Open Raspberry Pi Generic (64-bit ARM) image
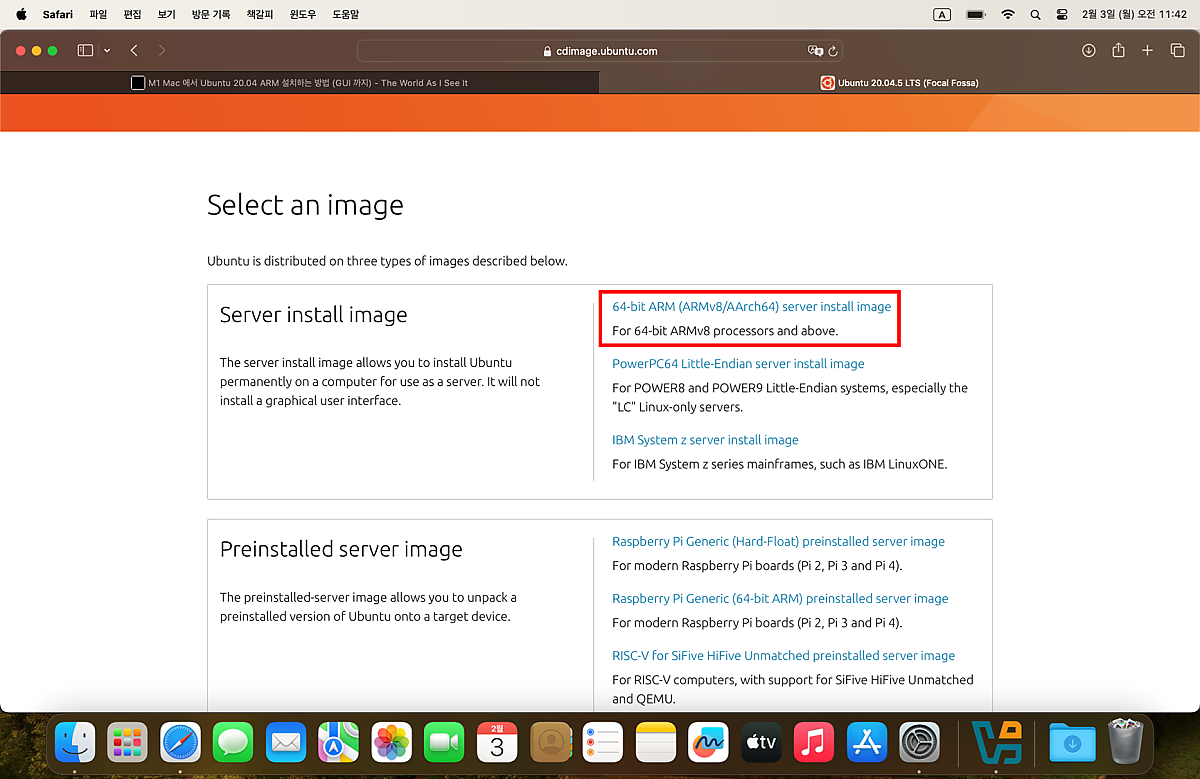The width and height of the screenshot is (1200, 779). click(x=780, y=599)
